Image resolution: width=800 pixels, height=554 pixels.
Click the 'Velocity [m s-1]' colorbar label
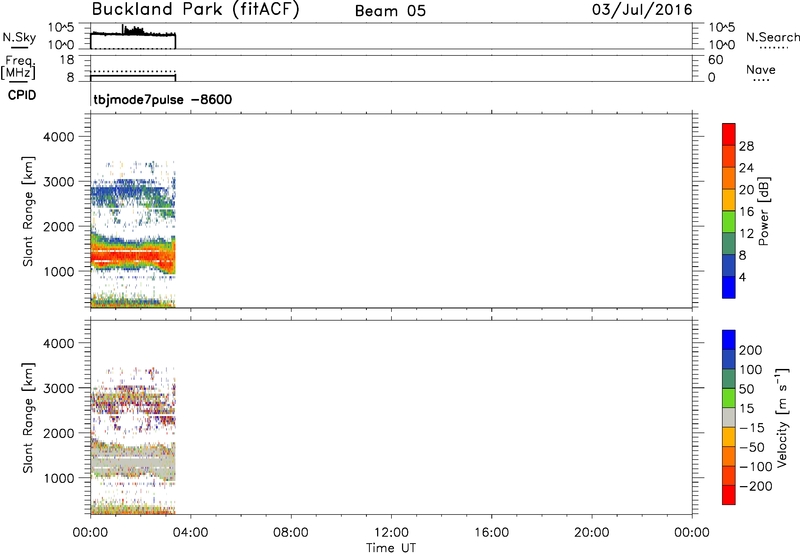781,417
